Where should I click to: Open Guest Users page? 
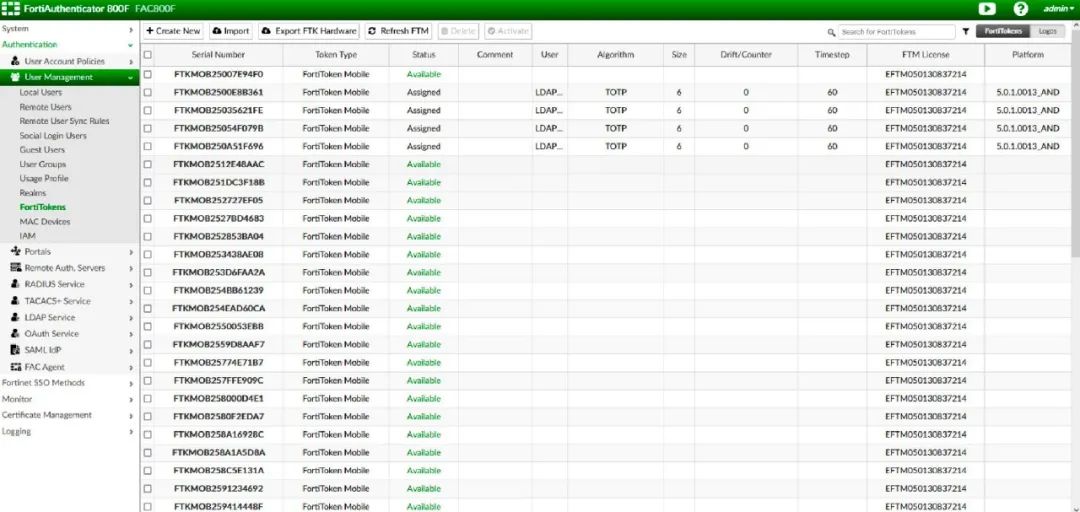pyautogui.click(x=42, y=150)
